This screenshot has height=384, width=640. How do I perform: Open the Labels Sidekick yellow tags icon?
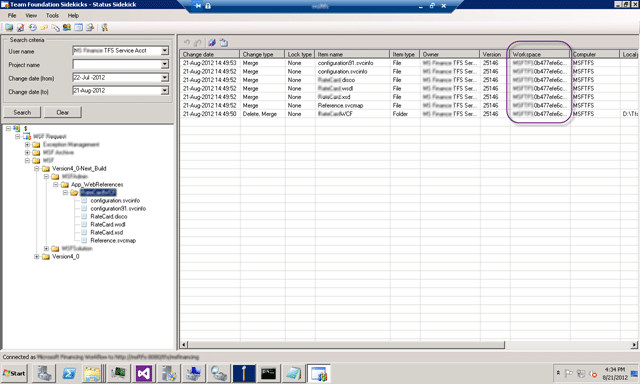click(x=44, y=27)
